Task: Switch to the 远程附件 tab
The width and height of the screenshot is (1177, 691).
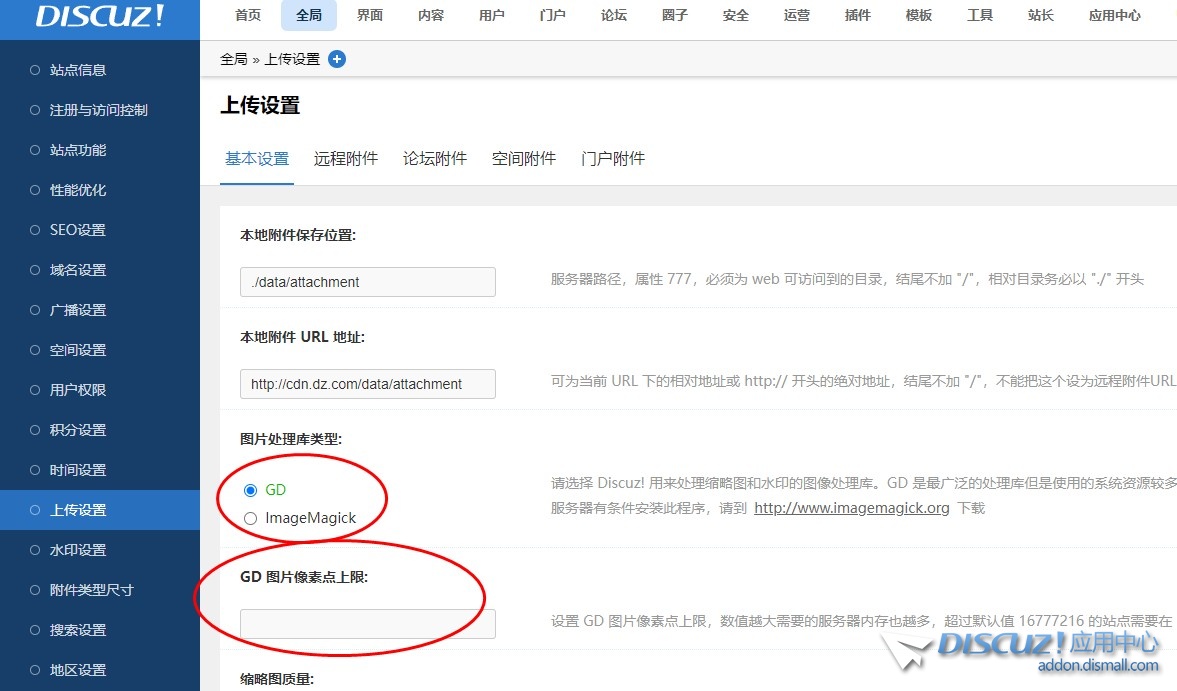Action: click(346, 159)
